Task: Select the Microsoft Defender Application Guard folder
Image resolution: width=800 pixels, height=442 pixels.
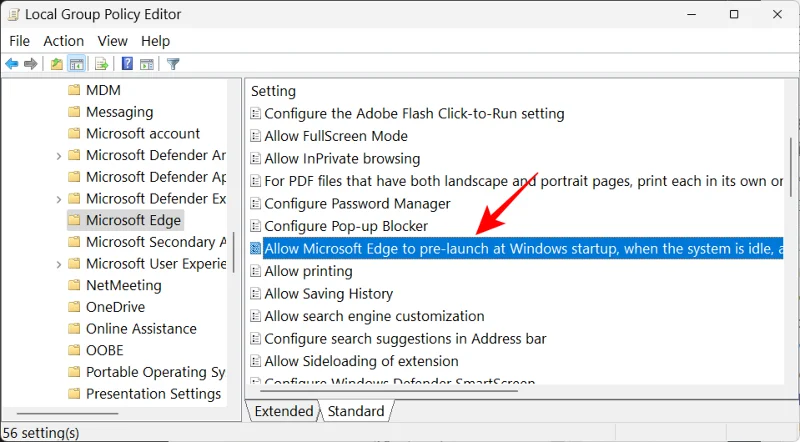Action: click(x=147, y=177)
